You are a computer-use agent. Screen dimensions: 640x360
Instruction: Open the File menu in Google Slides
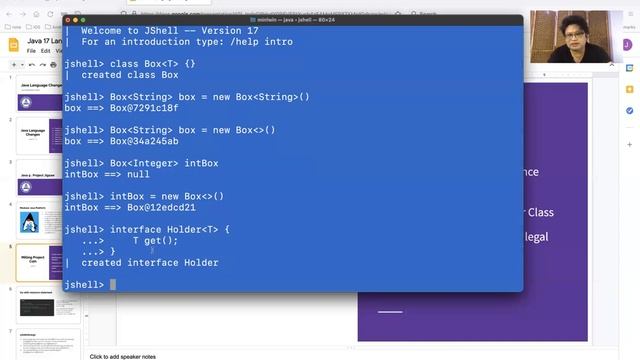[x=31, y=51]
